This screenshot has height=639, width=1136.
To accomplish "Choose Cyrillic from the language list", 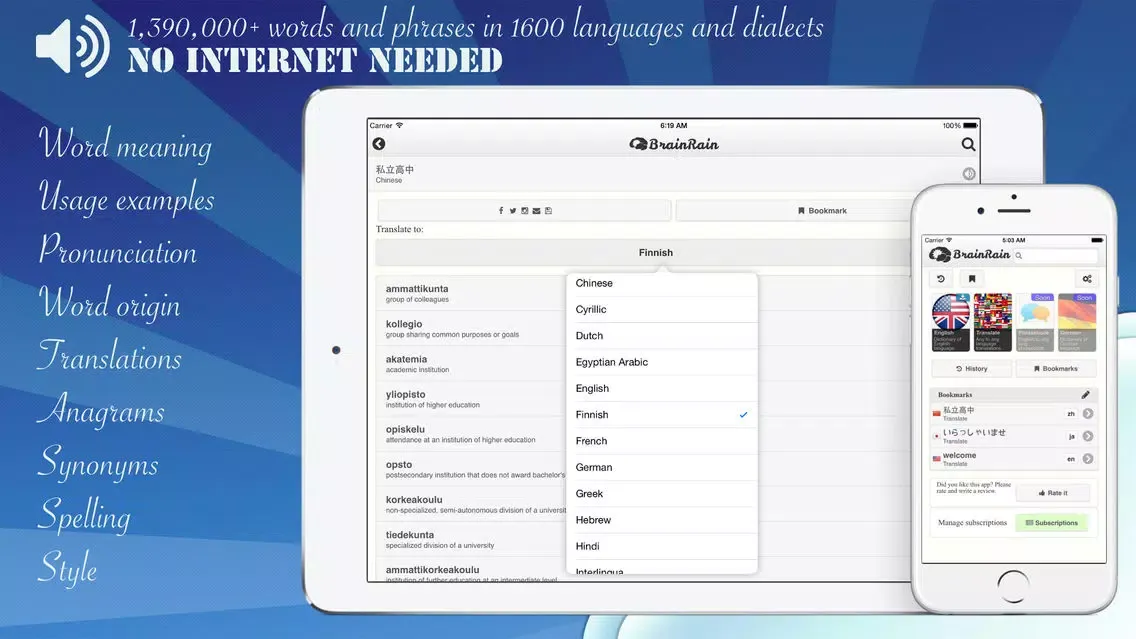I will pos(661,309).
